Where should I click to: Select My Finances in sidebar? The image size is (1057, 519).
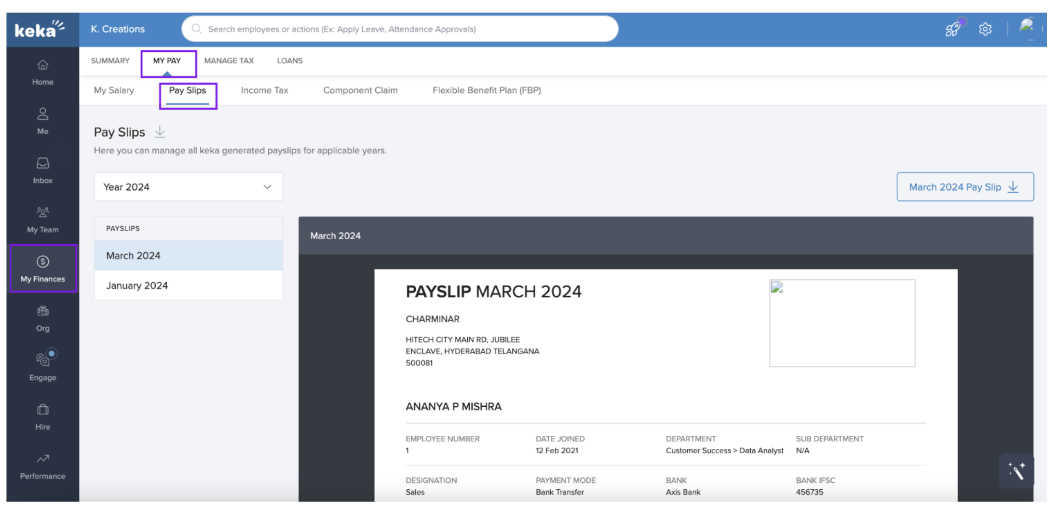click(x=43, y=269)
